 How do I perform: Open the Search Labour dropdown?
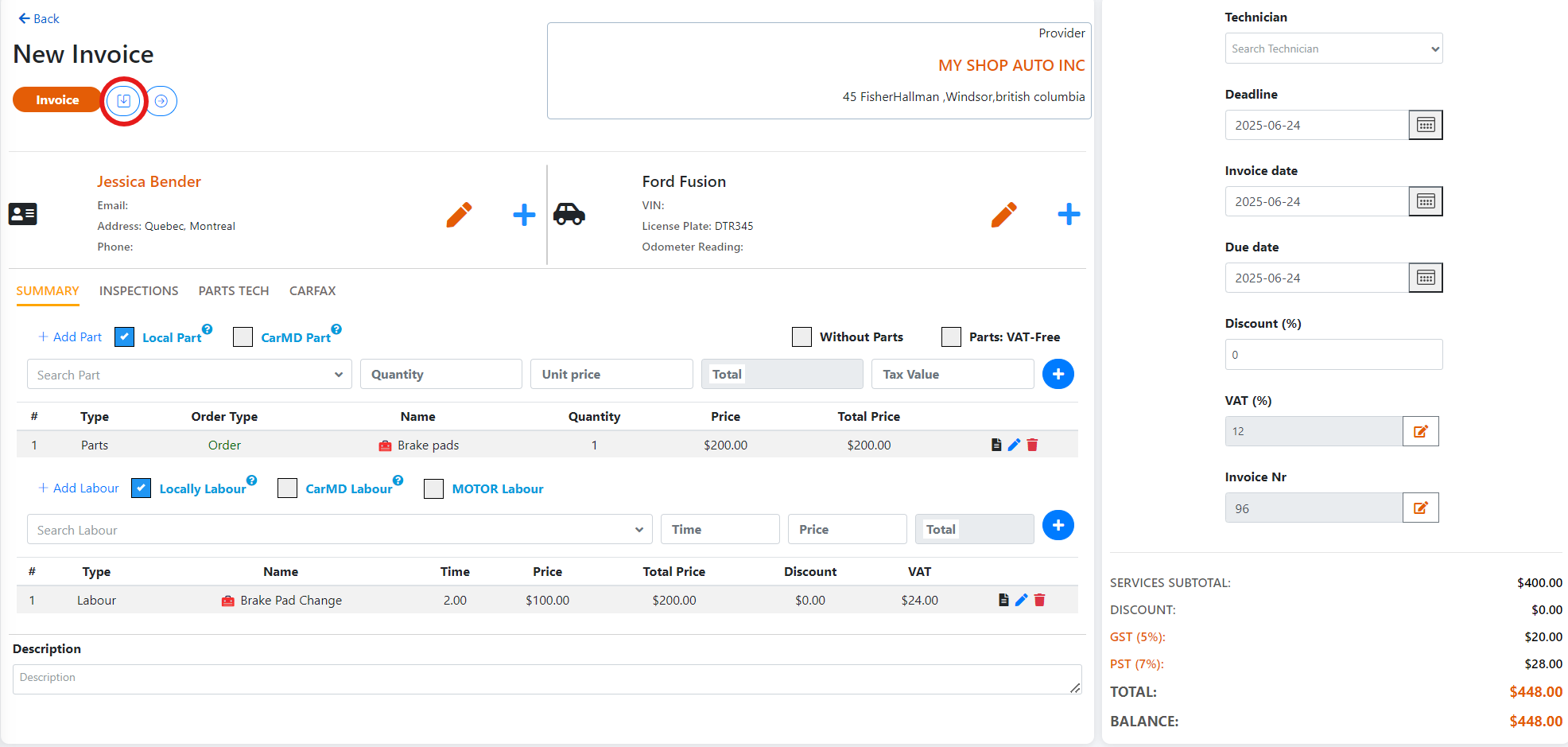[x=340, y=530]
